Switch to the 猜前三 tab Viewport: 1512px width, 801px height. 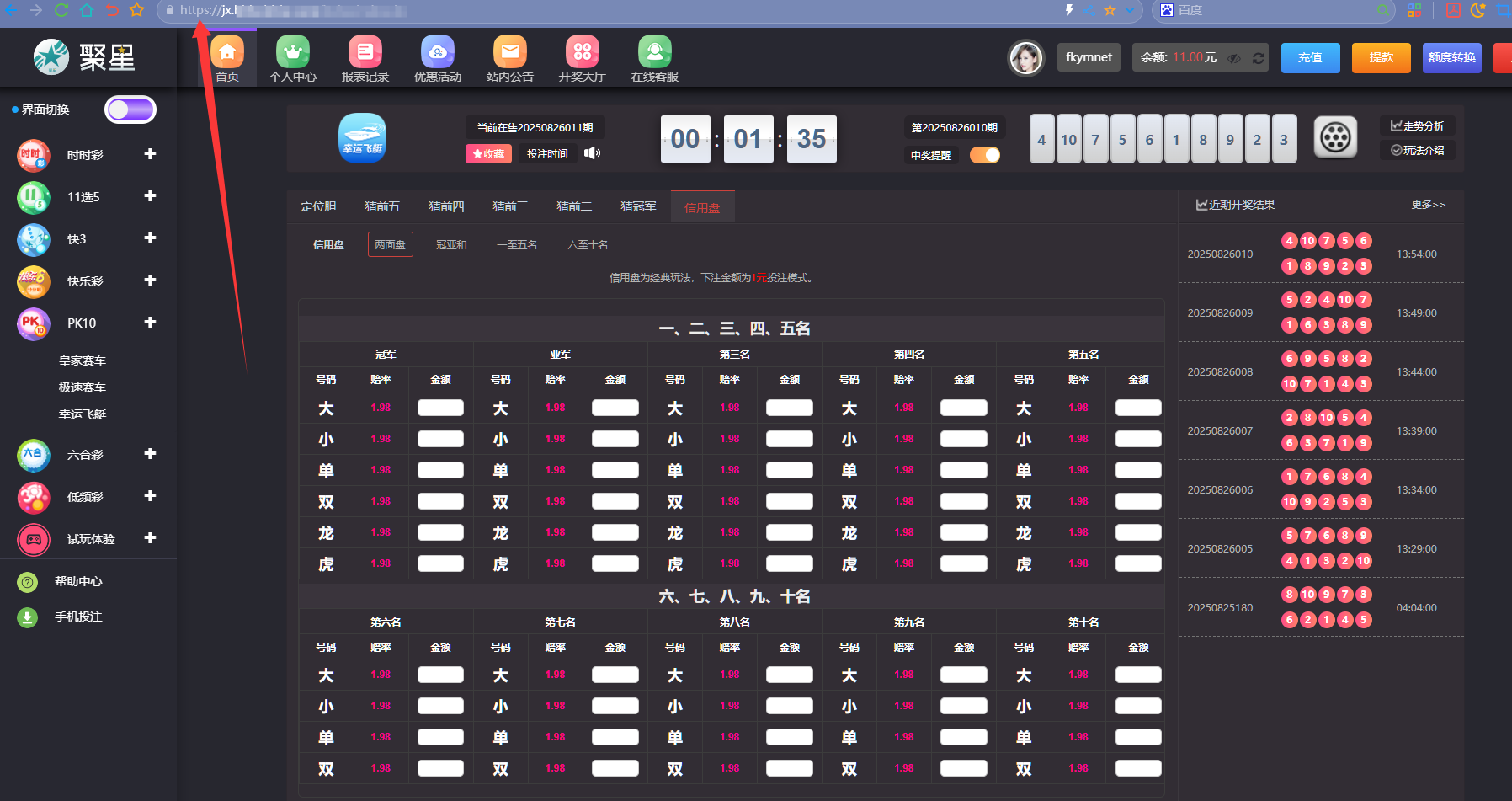pos(510,206)
